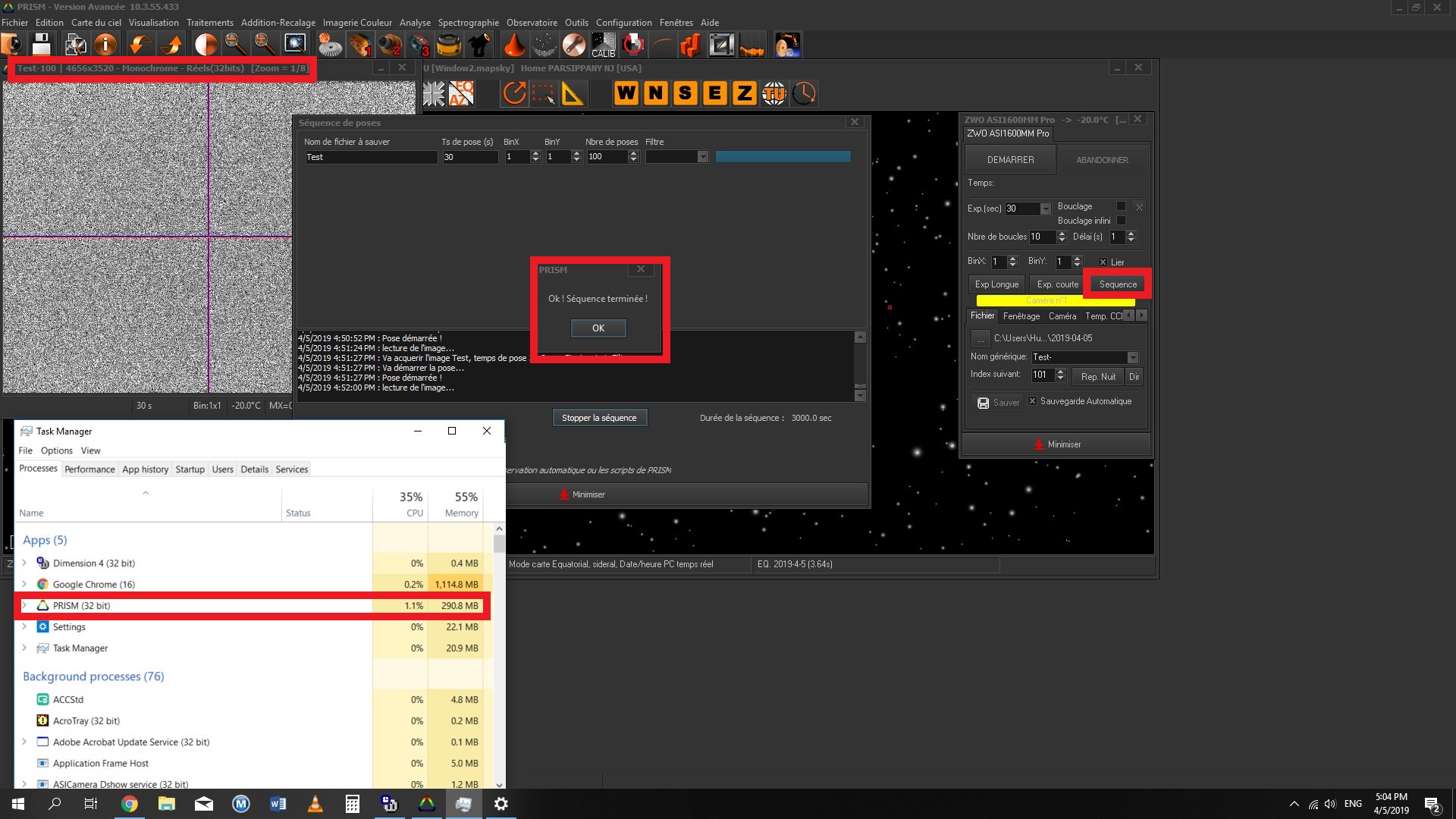The height and width of the screenshot is (819, 1456).
Task: Click the floppy disk save icon in main toolbar
Action: click(41, 45)
